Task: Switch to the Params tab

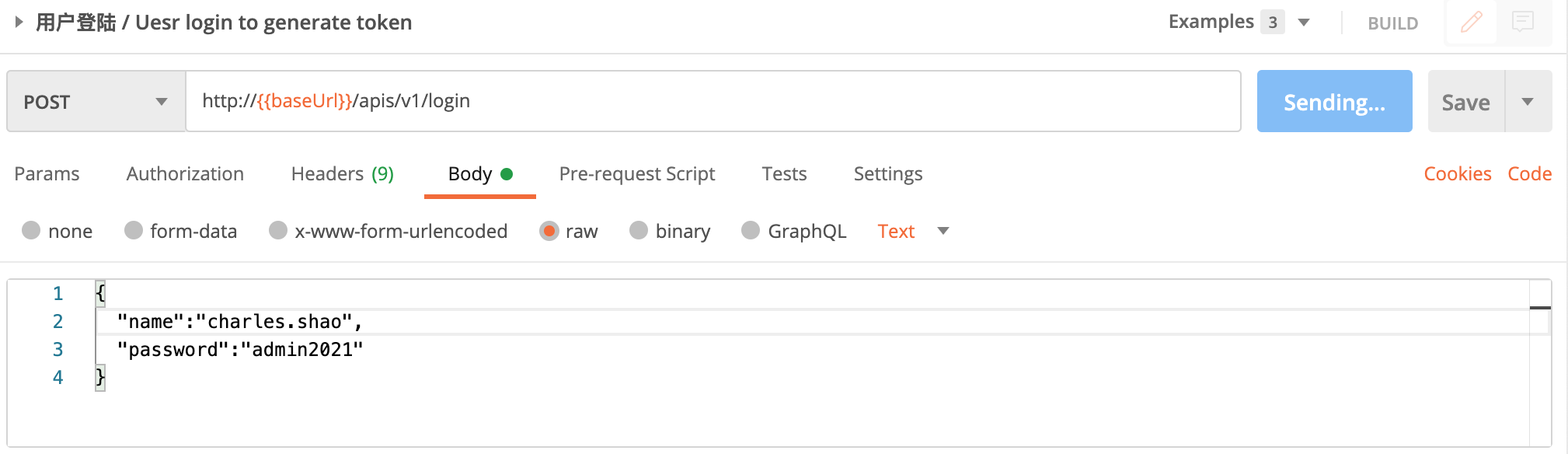Action: (47, 173)
